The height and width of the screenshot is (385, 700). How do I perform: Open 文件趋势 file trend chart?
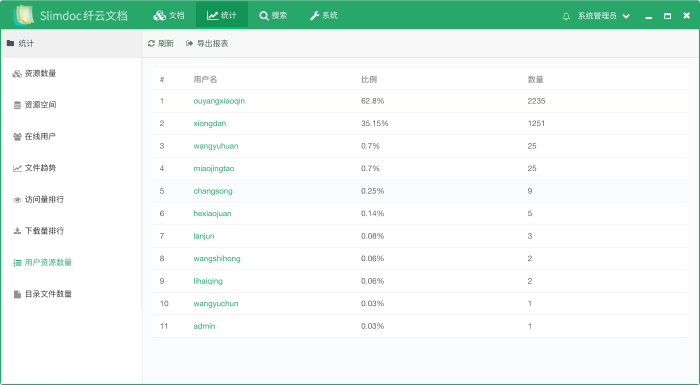coord(34,168)
